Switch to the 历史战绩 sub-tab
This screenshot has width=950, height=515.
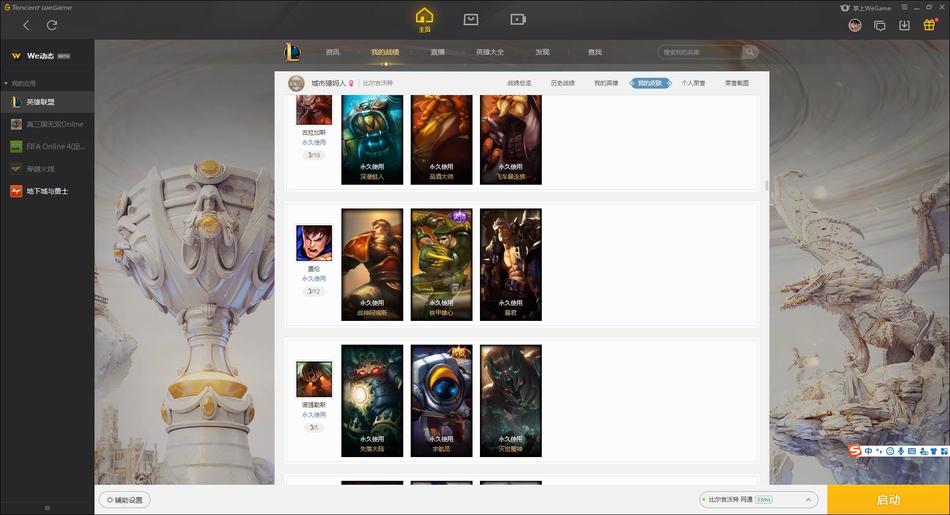click(563, 83)
